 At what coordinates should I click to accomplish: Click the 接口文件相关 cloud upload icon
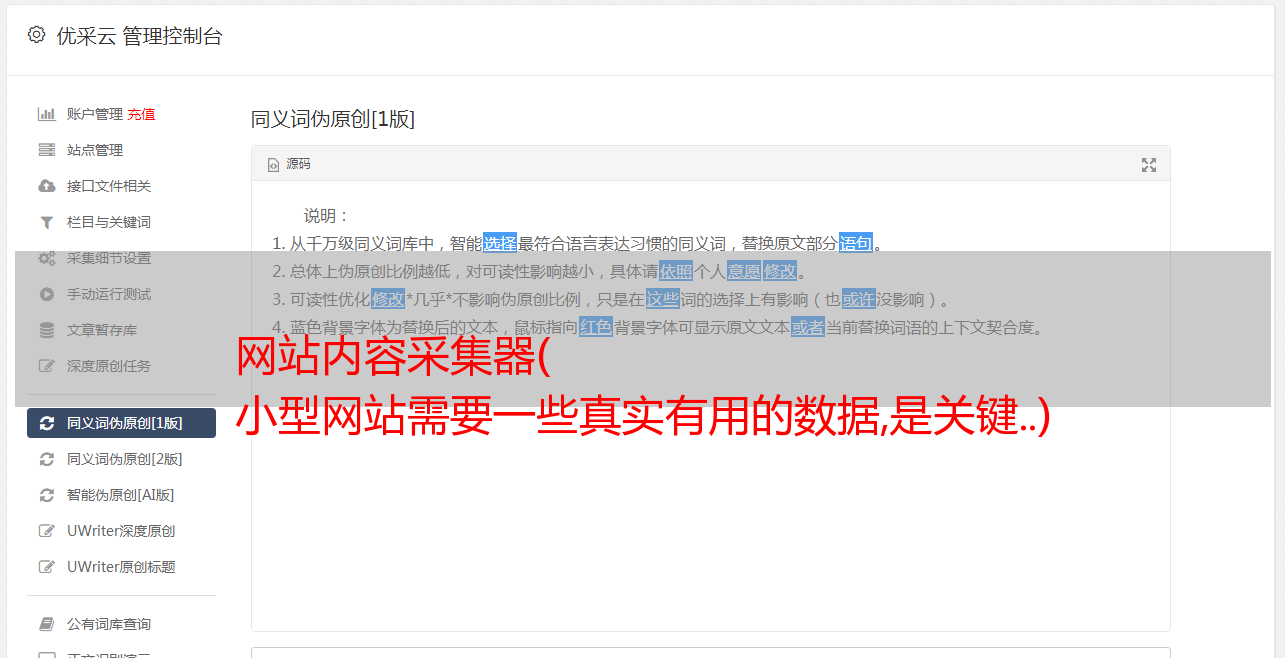[x=46, y=186]
